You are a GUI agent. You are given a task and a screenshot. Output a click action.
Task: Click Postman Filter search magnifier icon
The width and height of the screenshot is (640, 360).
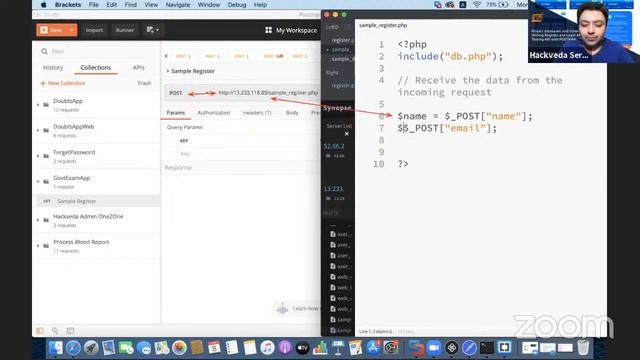[x=44, y=51]
